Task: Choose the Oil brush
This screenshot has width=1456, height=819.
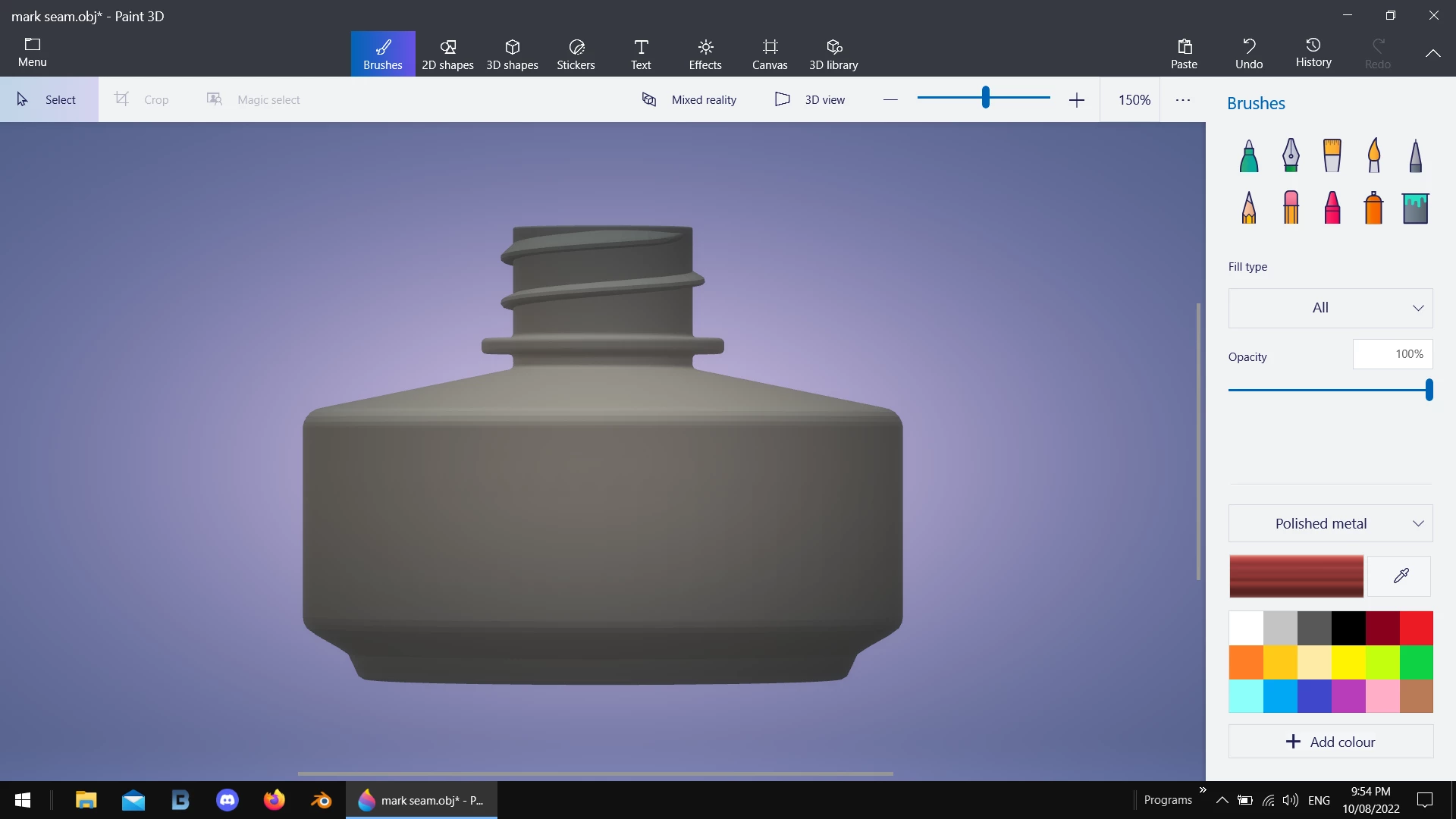Action: click(x=1332, y=156)
